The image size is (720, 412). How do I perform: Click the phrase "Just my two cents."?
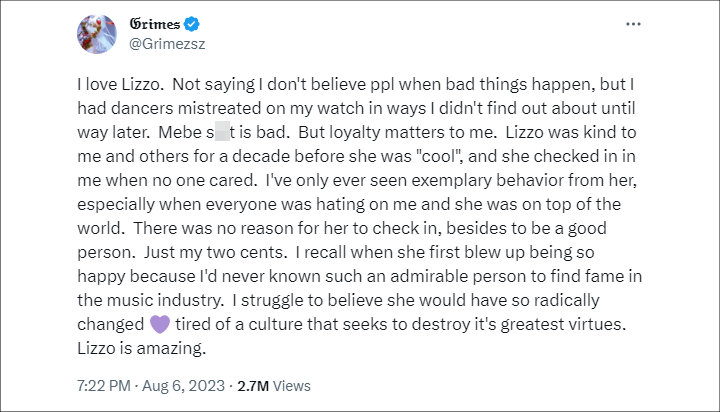tap(215, 252)
